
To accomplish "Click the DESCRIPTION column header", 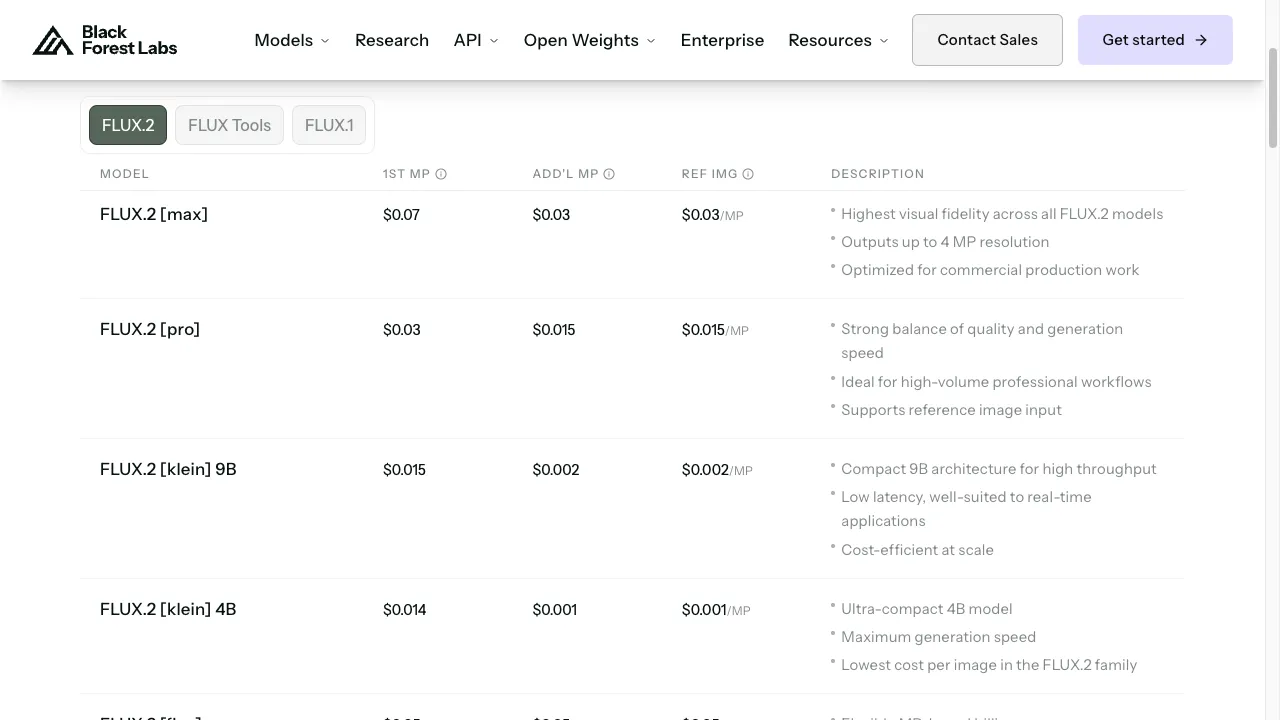I will click(878, 174).
